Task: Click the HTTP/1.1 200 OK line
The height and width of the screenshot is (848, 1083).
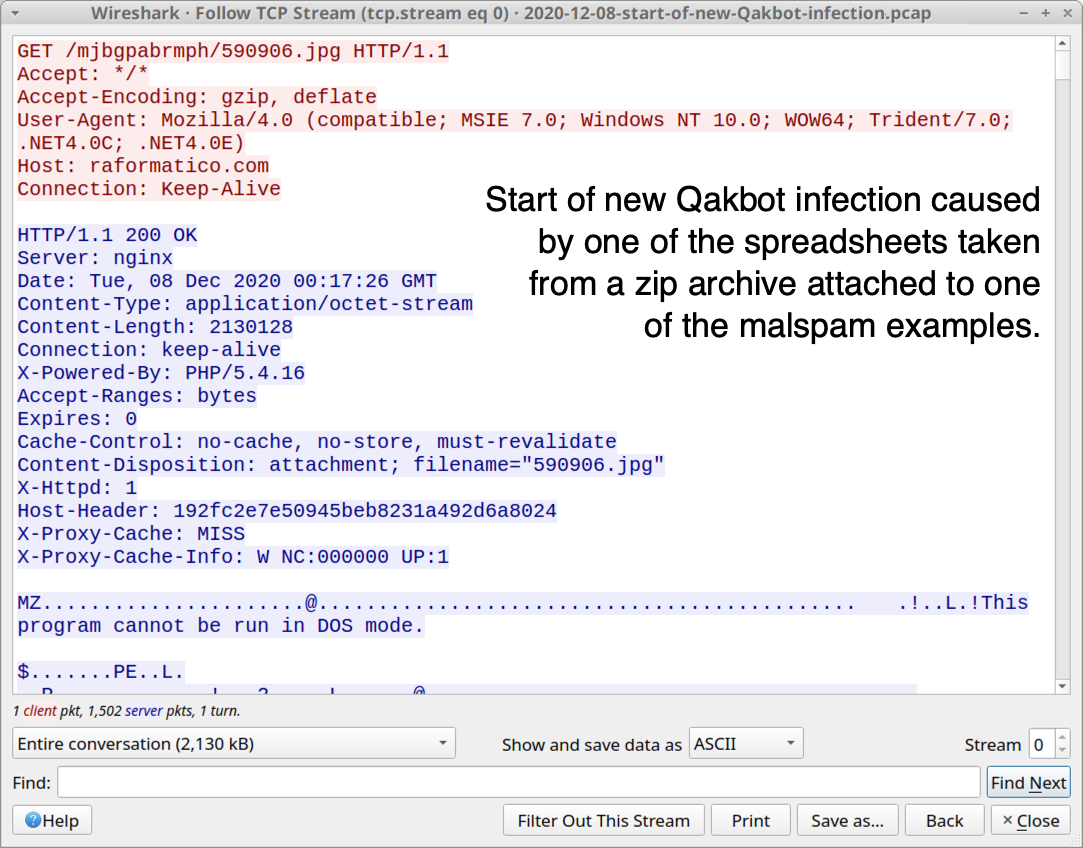Action: click(107, 235)
